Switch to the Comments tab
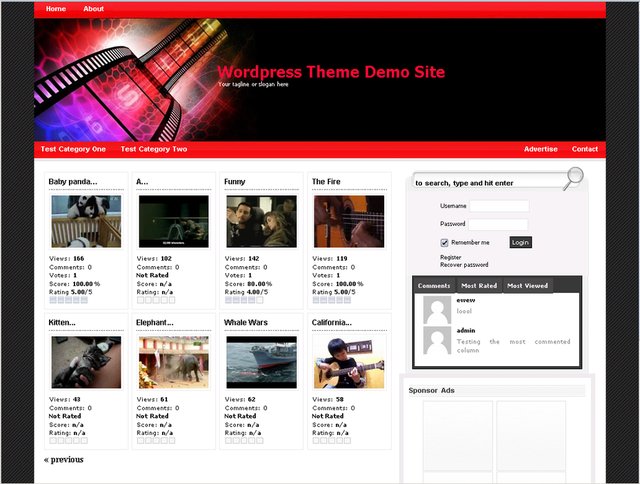The height and width of the screenshot is (484, 640). point(434,286)
